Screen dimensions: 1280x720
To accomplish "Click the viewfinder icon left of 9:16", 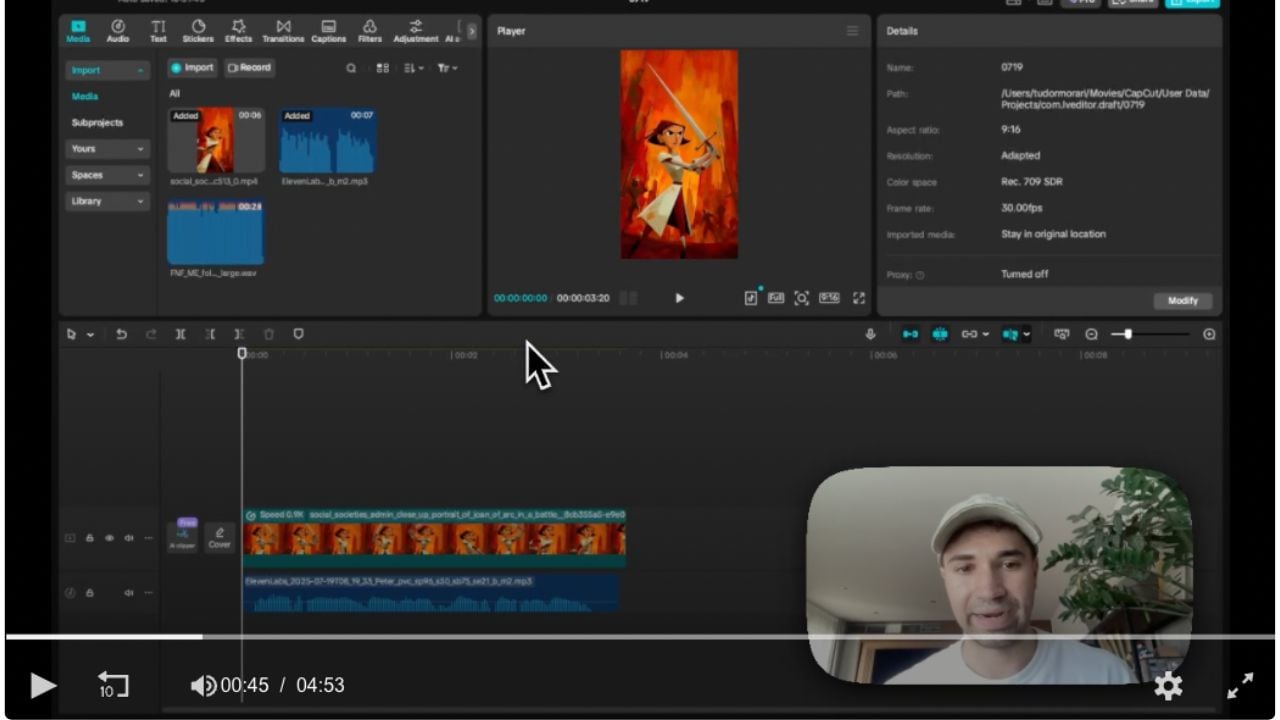I will click(x=801, y=298).
